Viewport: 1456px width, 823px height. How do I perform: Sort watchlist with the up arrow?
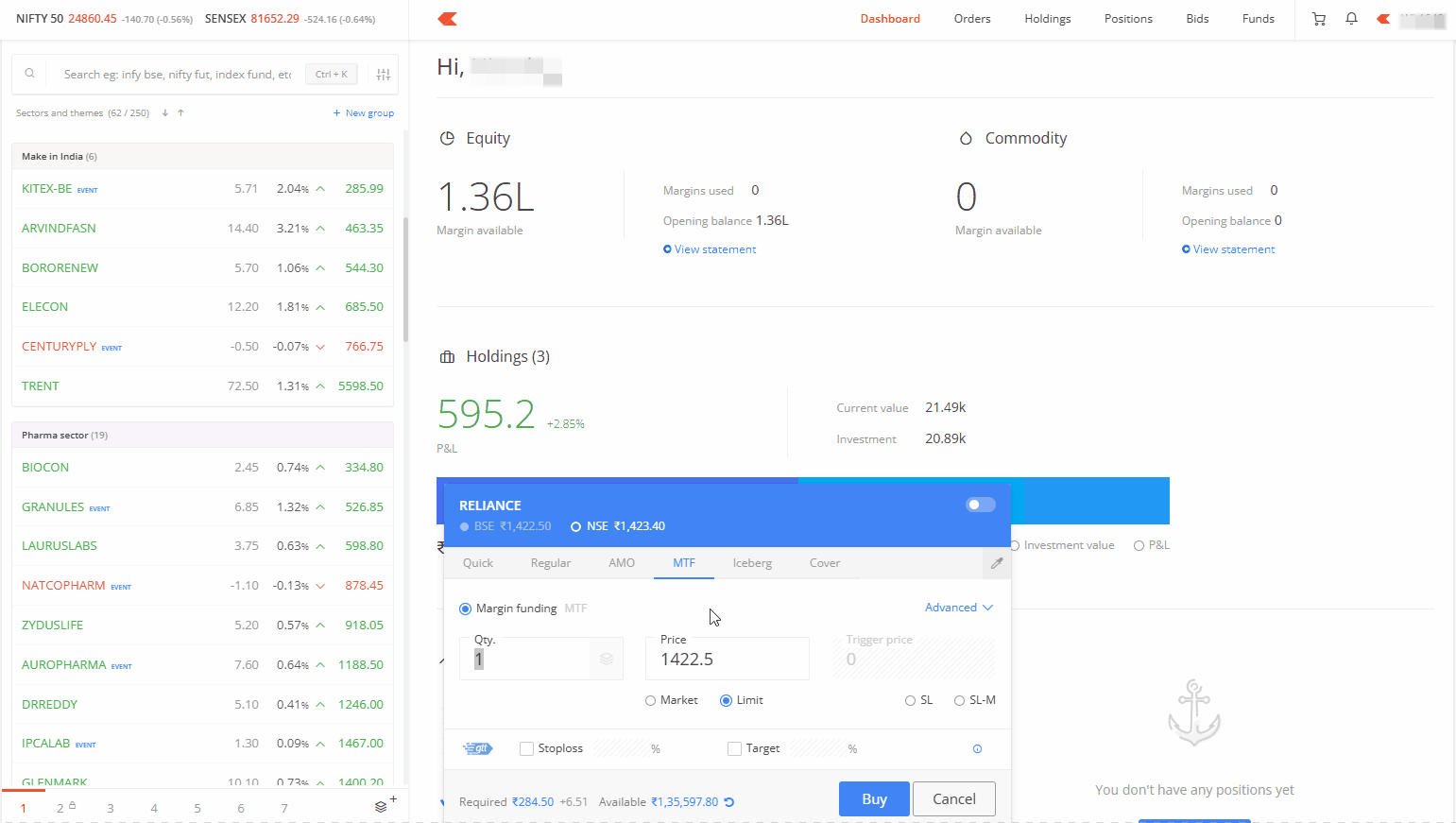[180, 112]
